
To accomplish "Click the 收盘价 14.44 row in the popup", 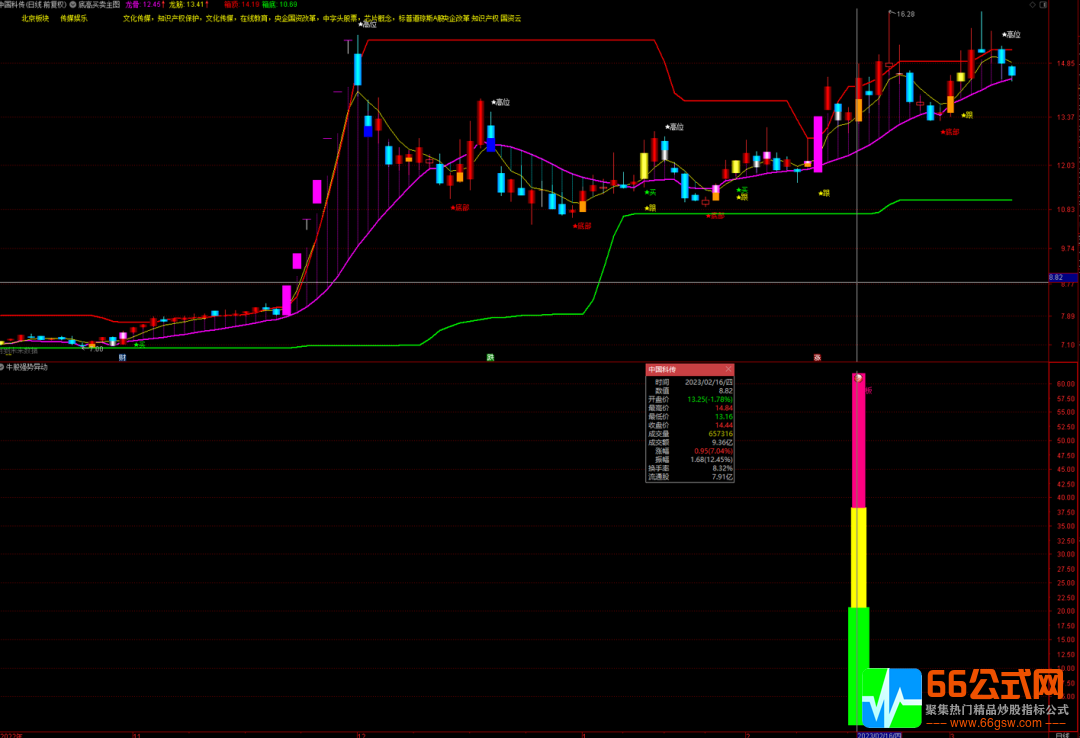I will 689,425.
